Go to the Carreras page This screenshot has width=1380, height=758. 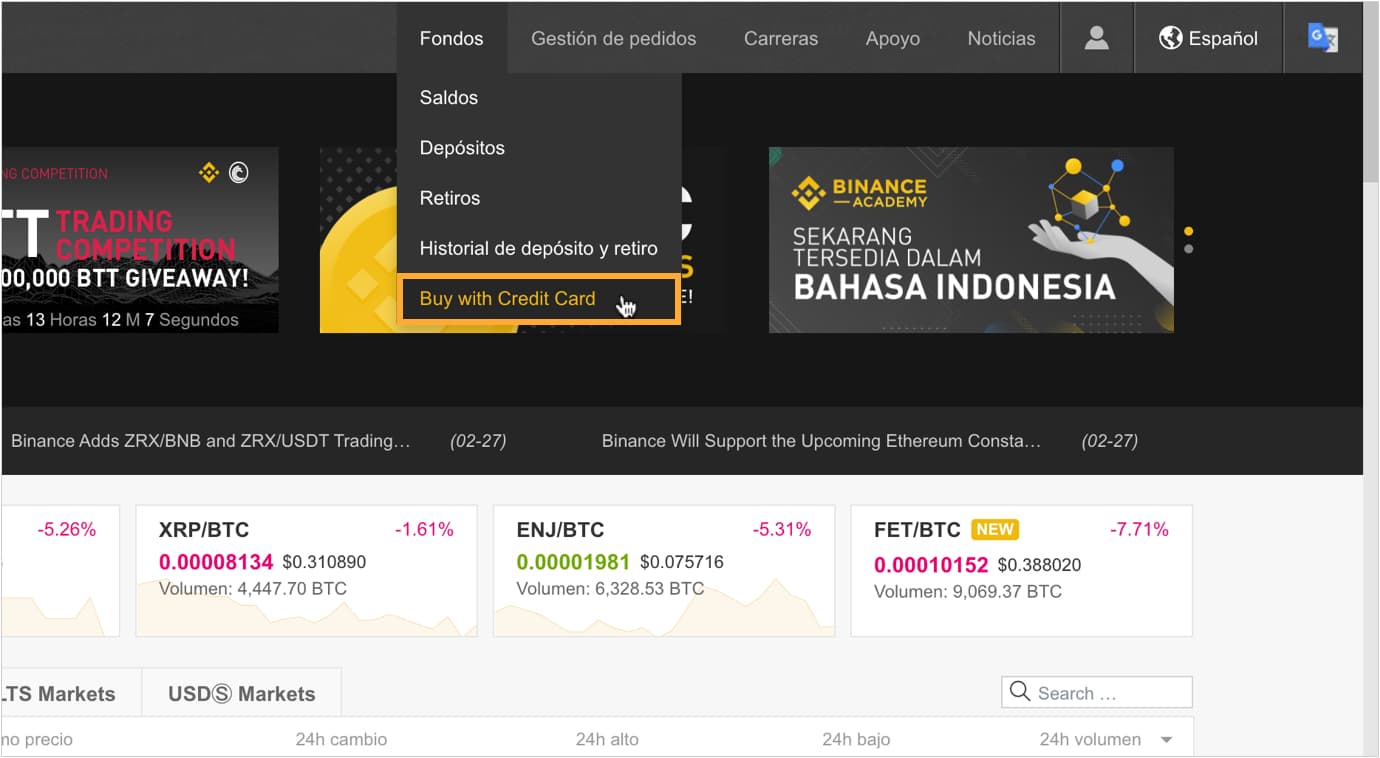pyautogui.click(x=781, y=38)
